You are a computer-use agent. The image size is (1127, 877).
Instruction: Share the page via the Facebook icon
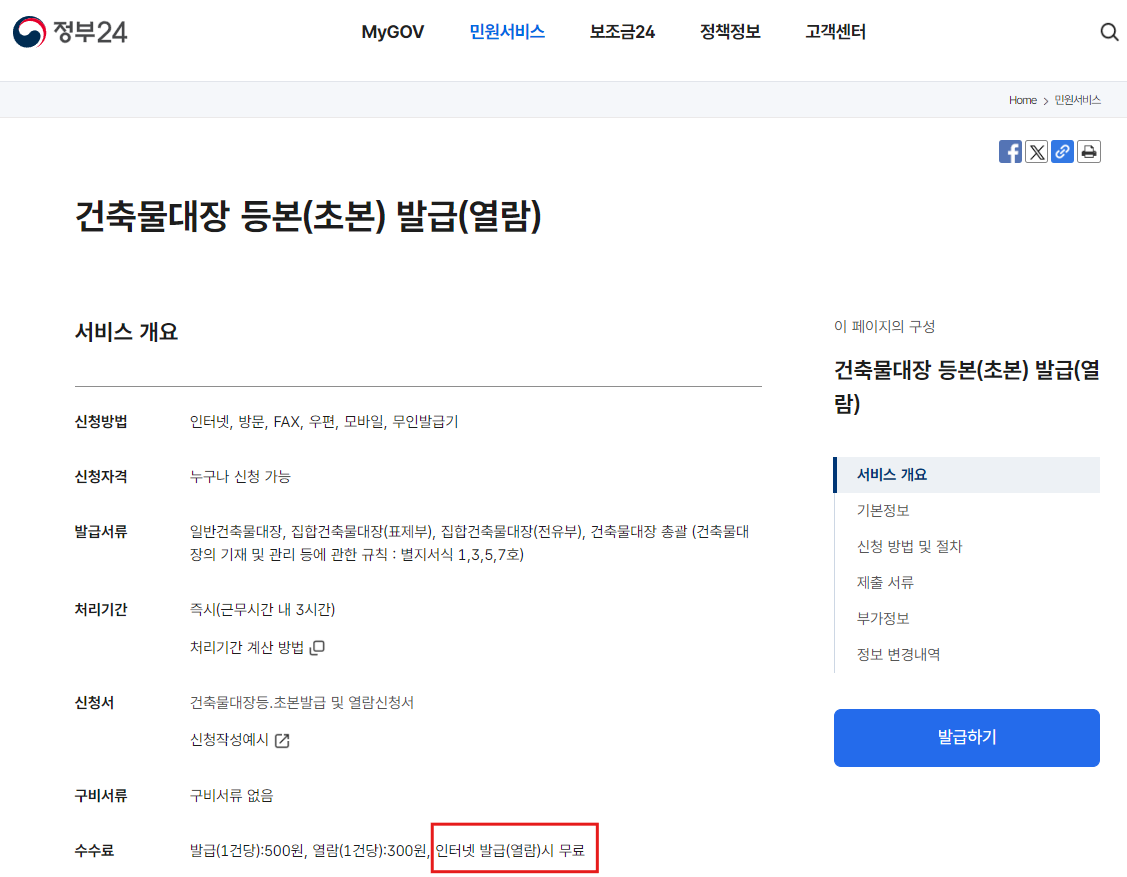coord(1010,151)
